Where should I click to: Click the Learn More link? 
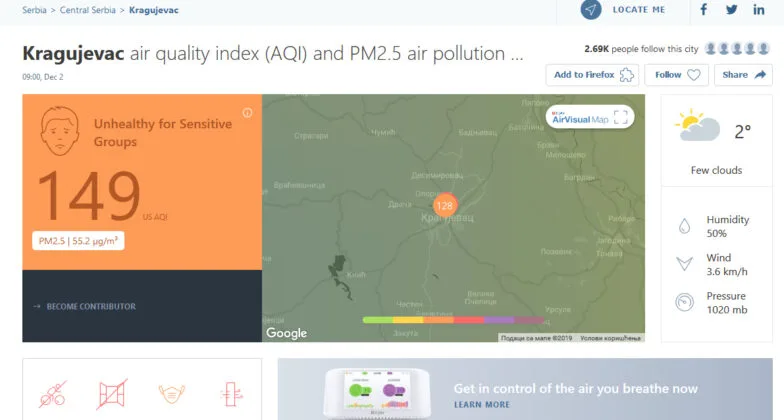point(481,405)
